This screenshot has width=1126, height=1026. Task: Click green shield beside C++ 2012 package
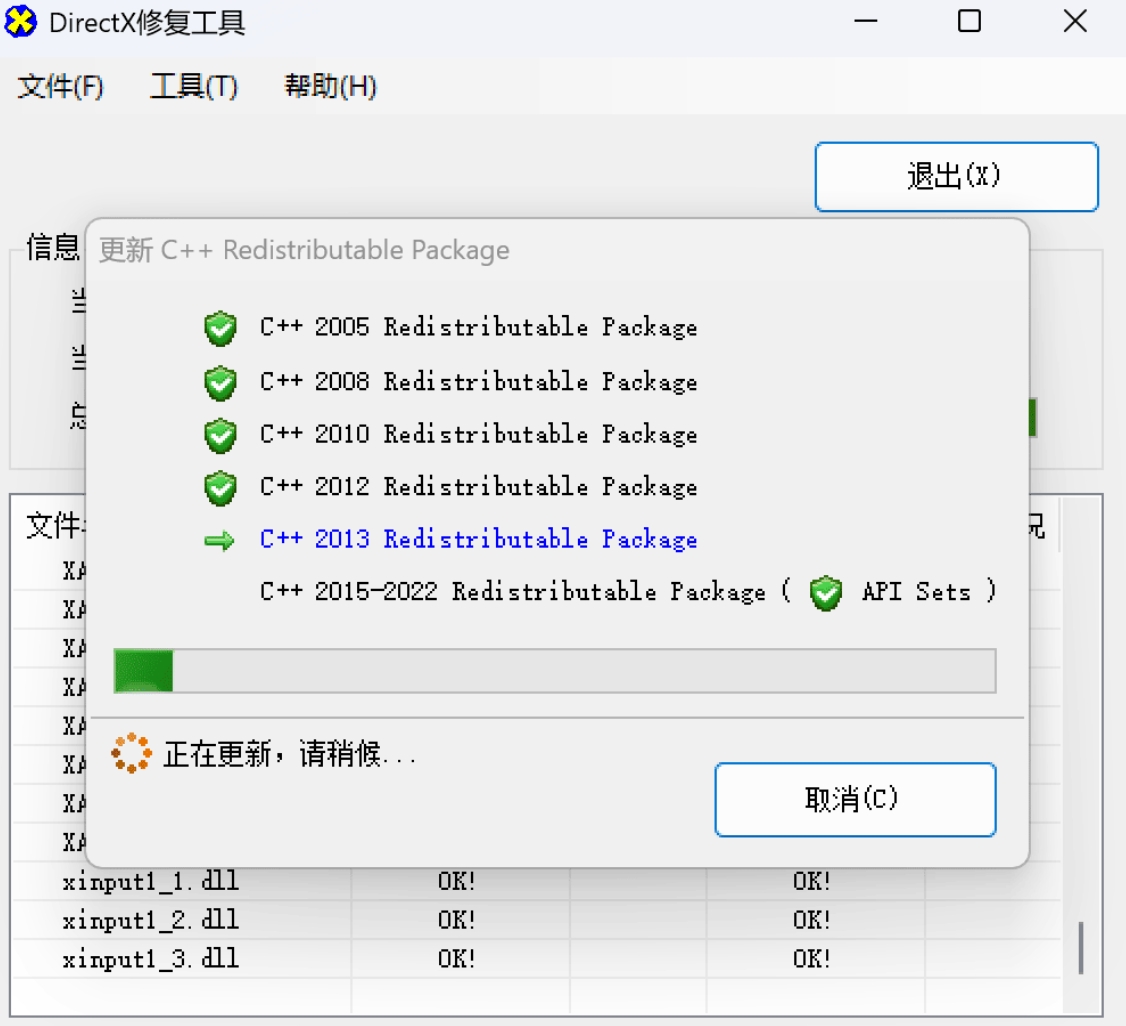220,488
